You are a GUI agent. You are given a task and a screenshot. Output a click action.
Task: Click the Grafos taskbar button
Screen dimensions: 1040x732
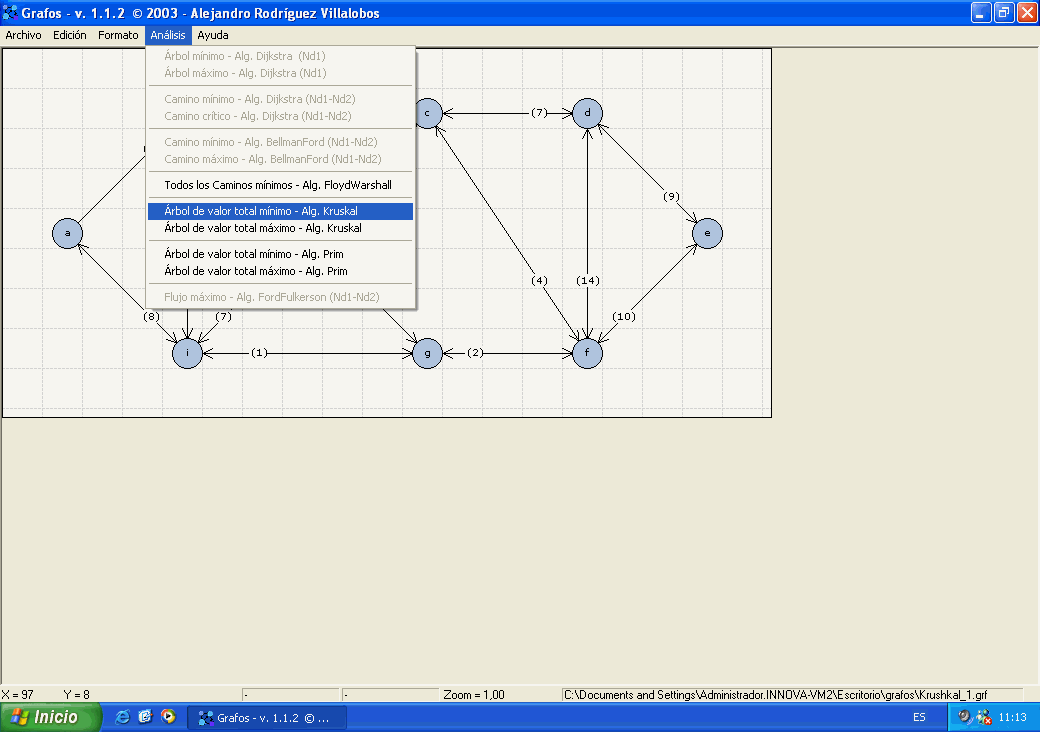(x=267, y=717)
